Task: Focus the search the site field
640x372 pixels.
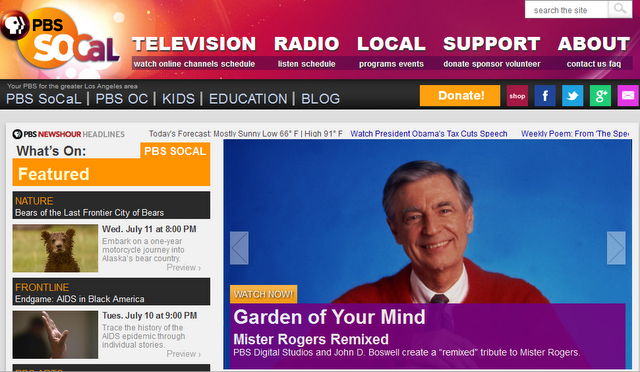Action: [567, 10]
